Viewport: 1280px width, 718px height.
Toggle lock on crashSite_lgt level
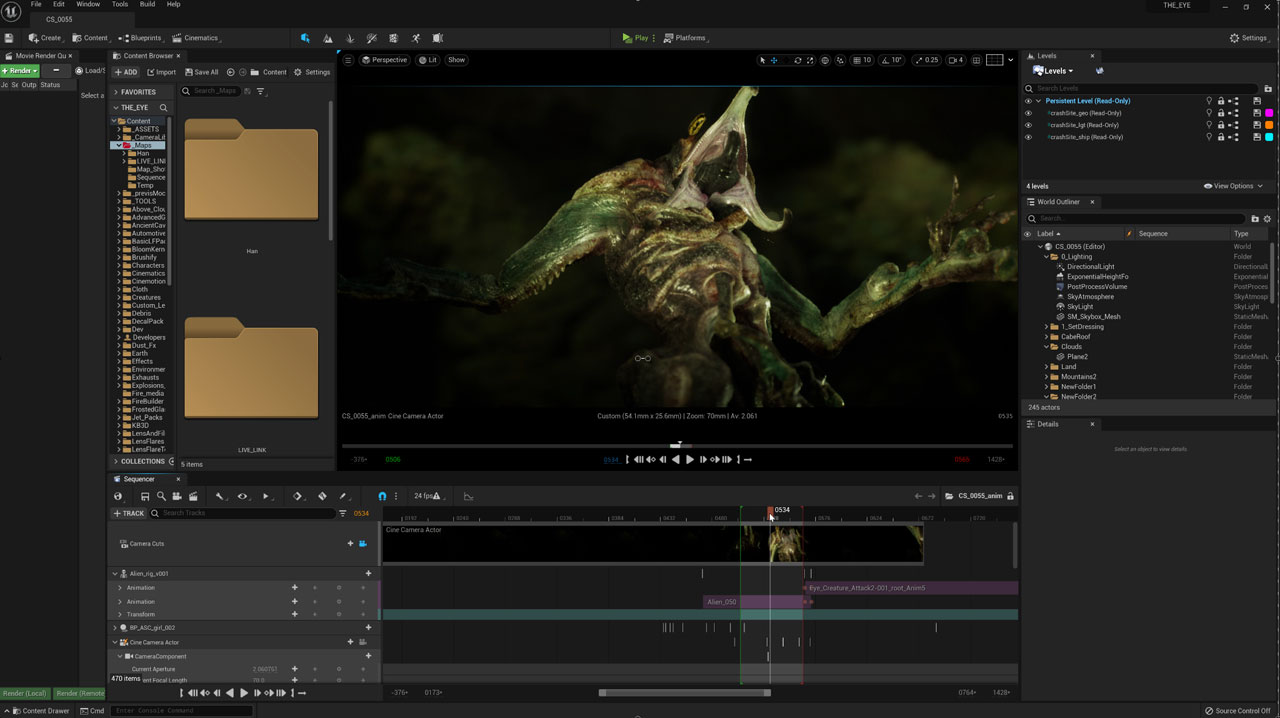1221,125
